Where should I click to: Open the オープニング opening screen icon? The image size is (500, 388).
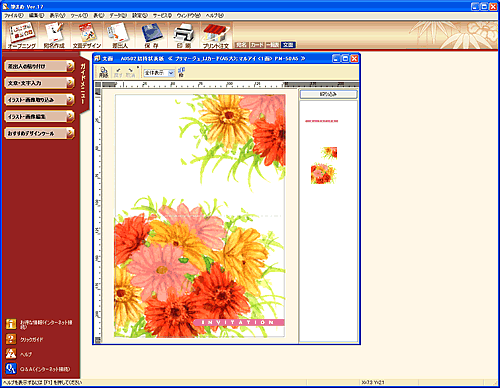[21, 35]
